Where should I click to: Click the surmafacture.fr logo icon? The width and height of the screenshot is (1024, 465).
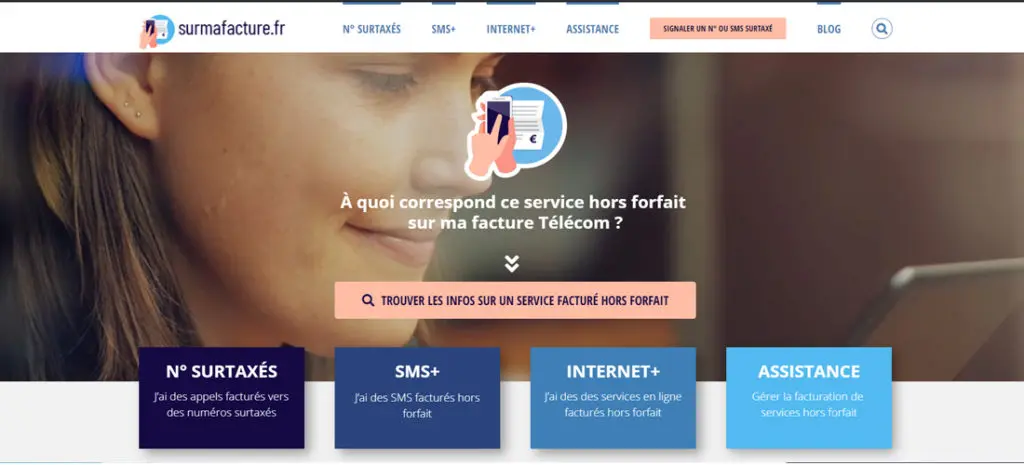(157, 31)
